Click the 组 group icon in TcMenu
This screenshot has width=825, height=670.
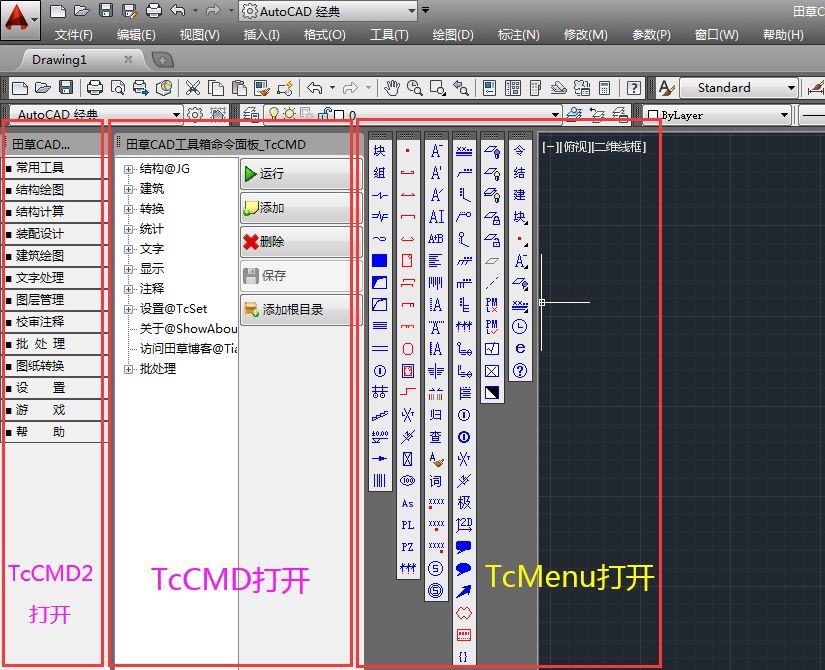[379, 173]
